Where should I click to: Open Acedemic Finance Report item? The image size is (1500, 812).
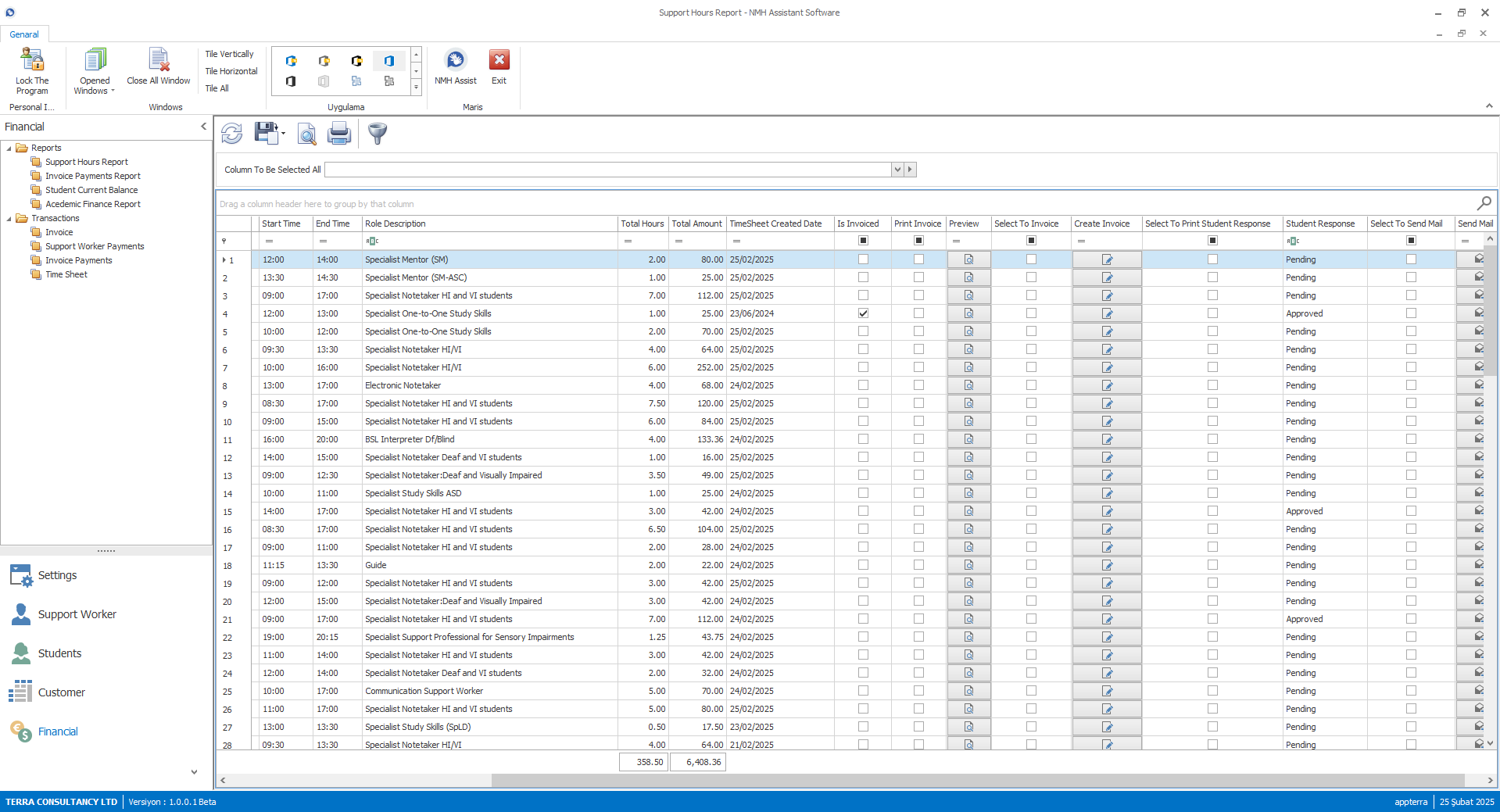pyautogui.click(x=93, y=204)
